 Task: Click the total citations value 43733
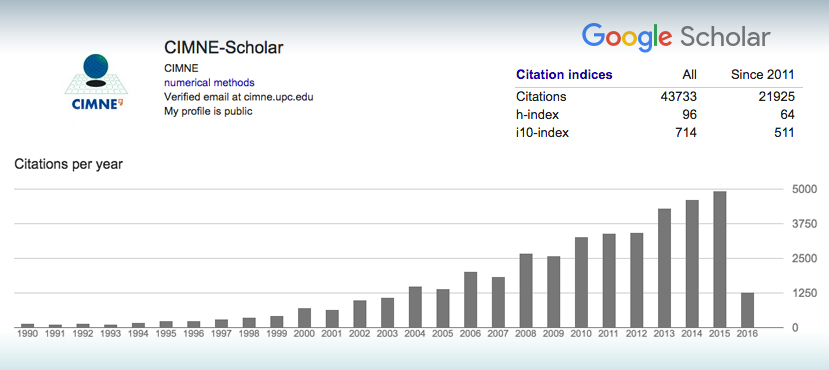coord(678,97)
